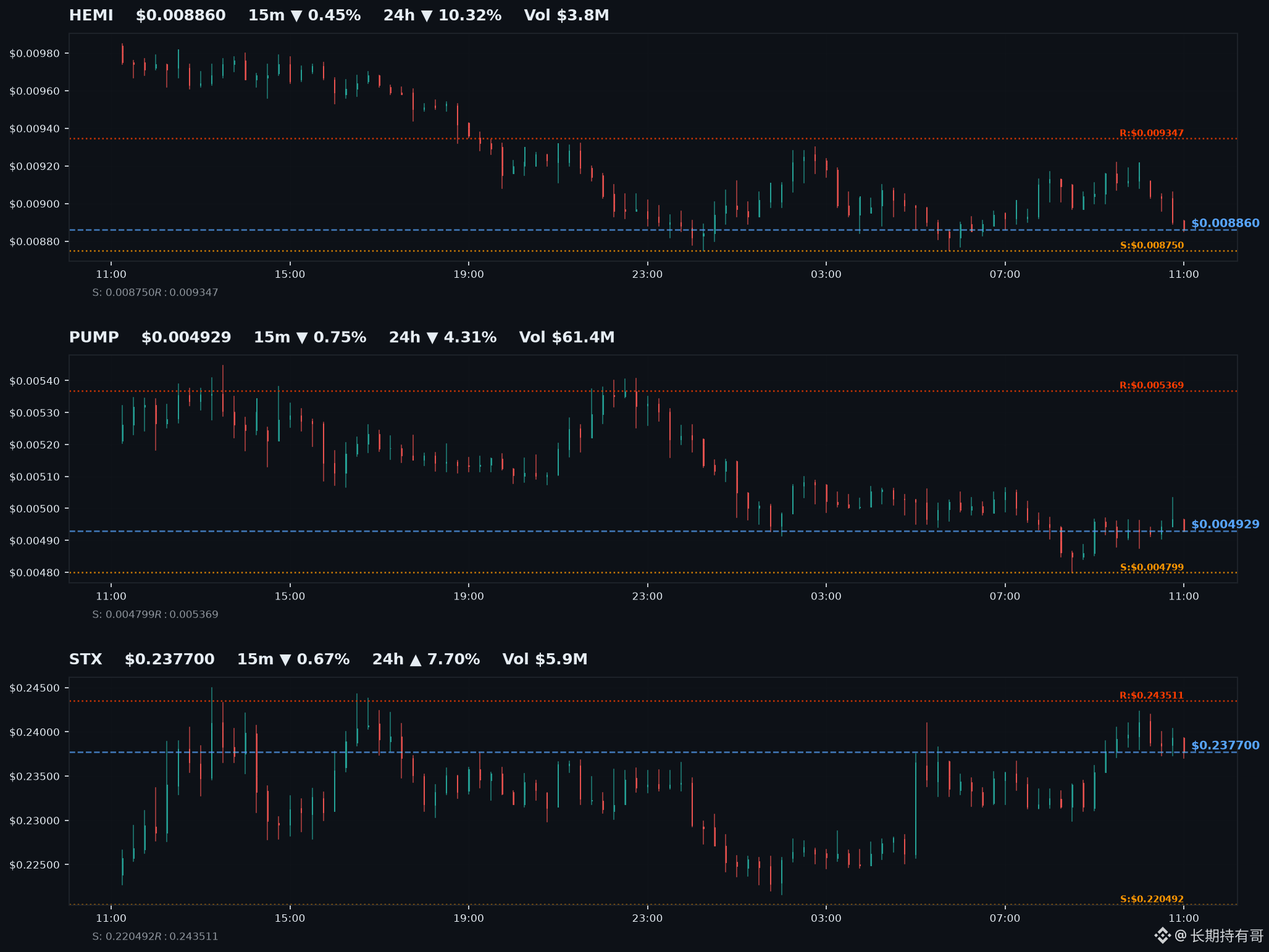The width and height of the screenshot is (1269, 952).
Task: Click the 23:00 tick on PUMP chart
Action: (647, 596)
